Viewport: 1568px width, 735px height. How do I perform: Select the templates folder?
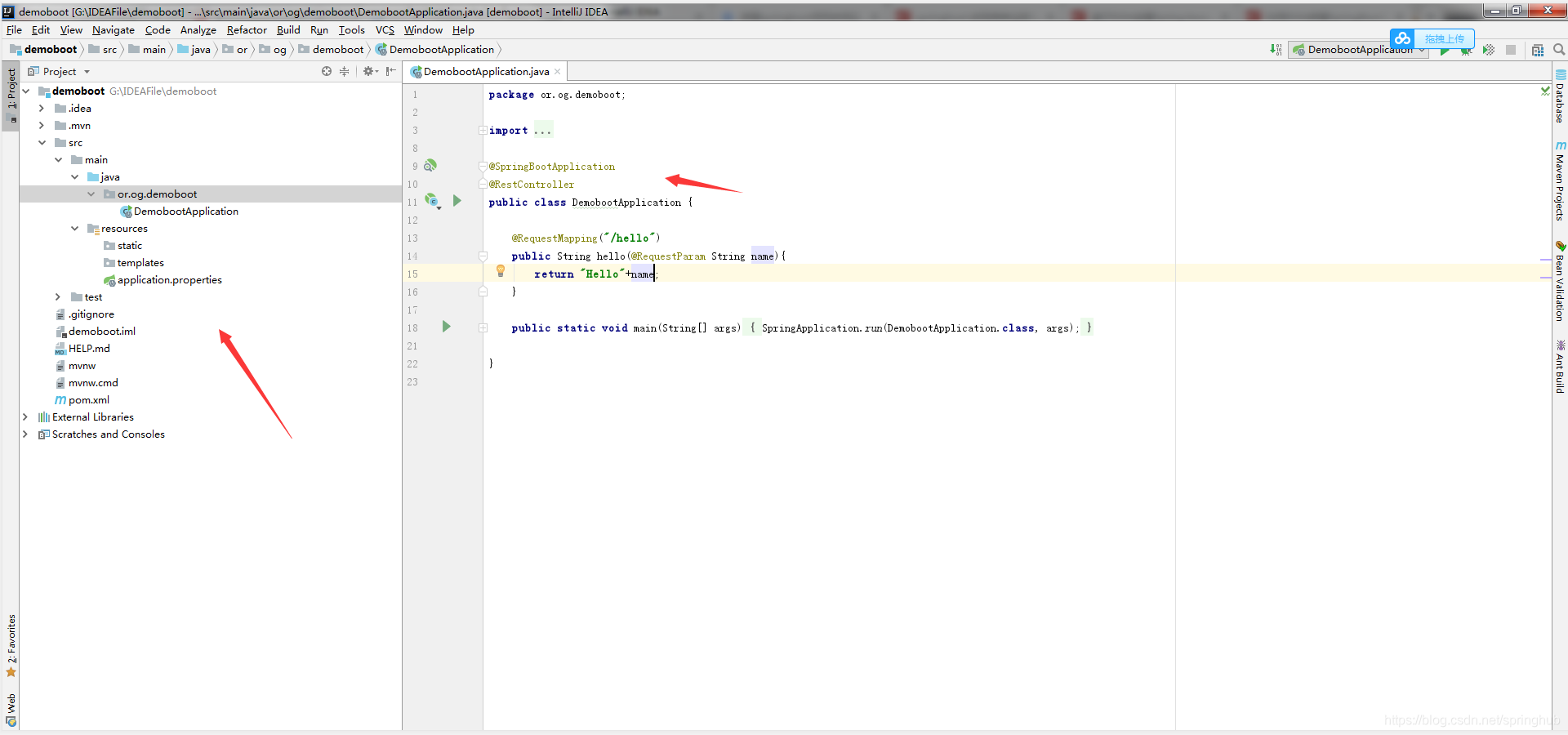click(x=134, y=263)
